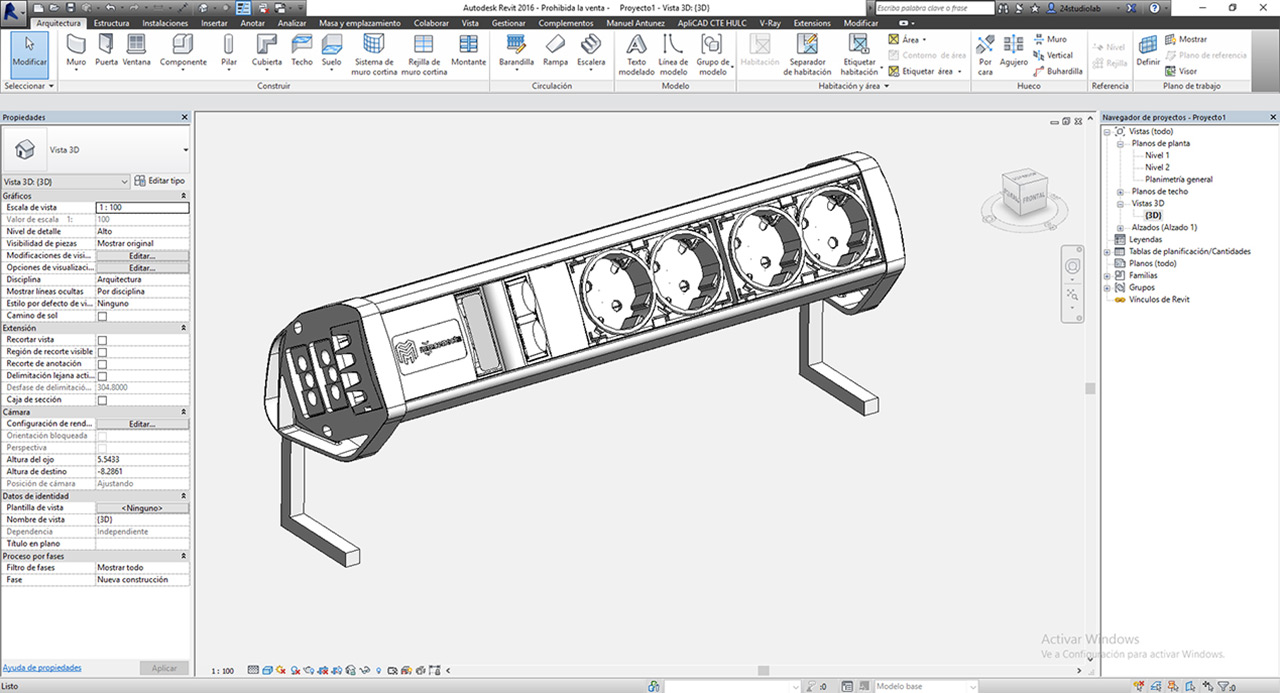Toggle the Recortar vista checkbox

tap(102, 340)
